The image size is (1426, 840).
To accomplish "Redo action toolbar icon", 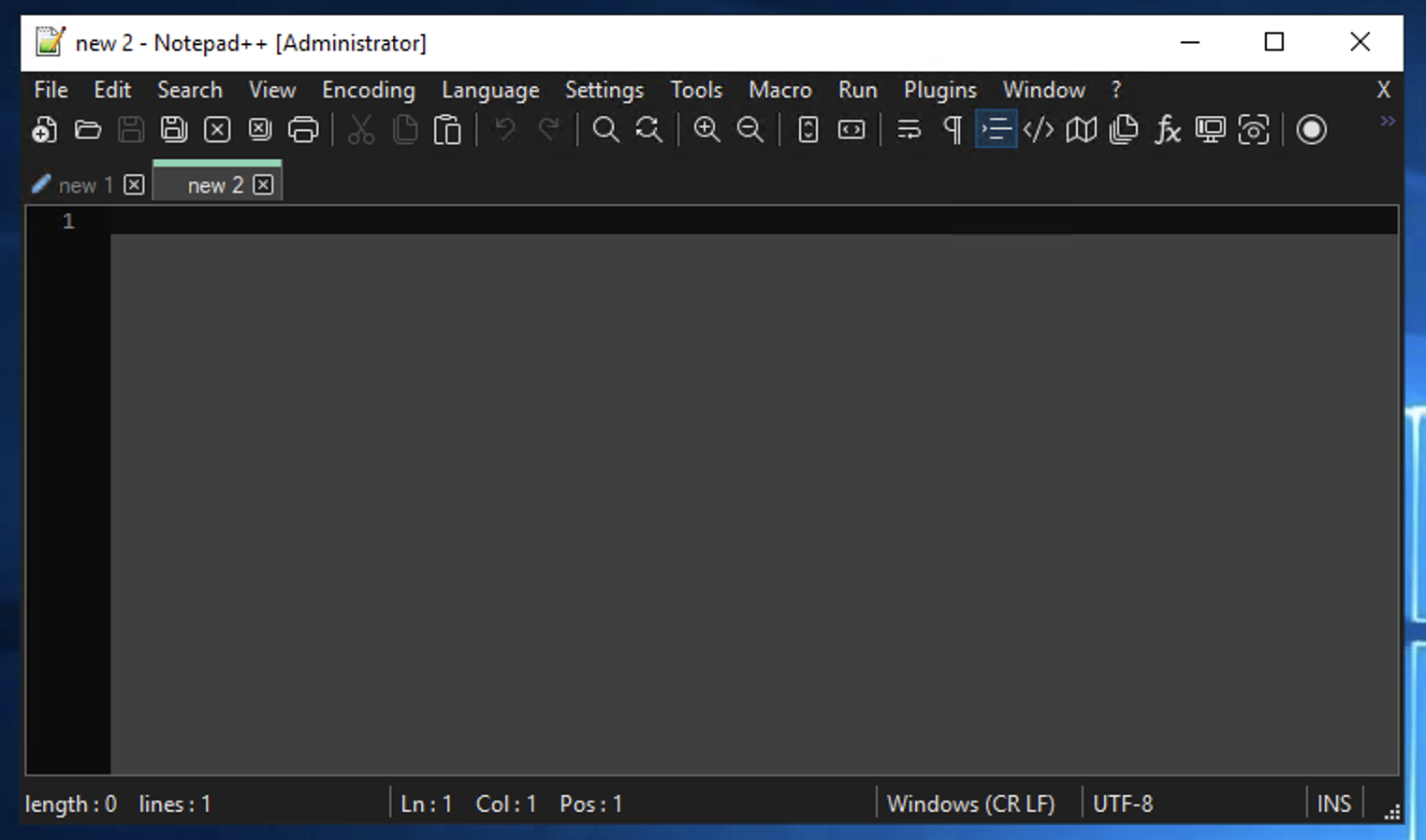I will pos(548,129).
